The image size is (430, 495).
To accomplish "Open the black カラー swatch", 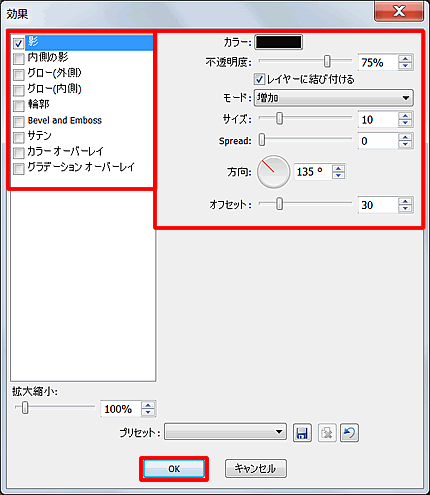I will [x=279, y=42].
